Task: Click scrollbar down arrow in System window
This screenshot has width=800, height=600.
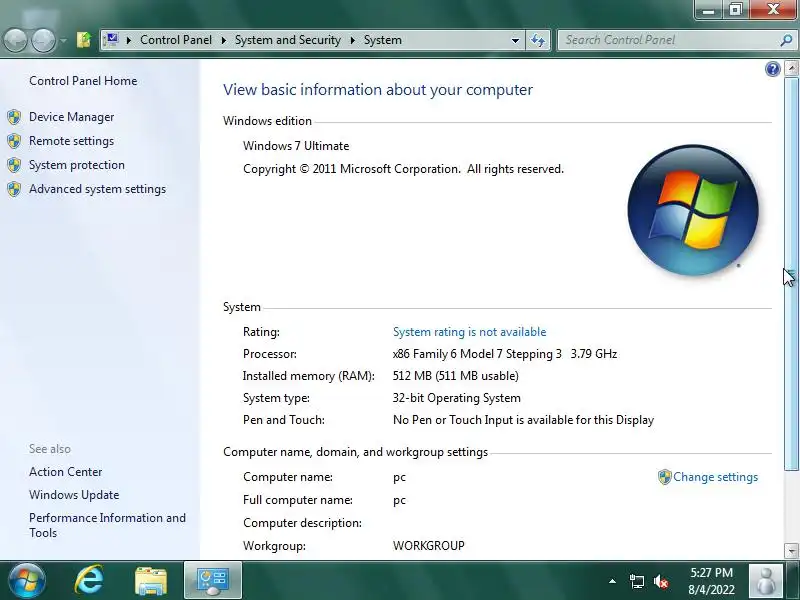Action: (x=791, y=551)
